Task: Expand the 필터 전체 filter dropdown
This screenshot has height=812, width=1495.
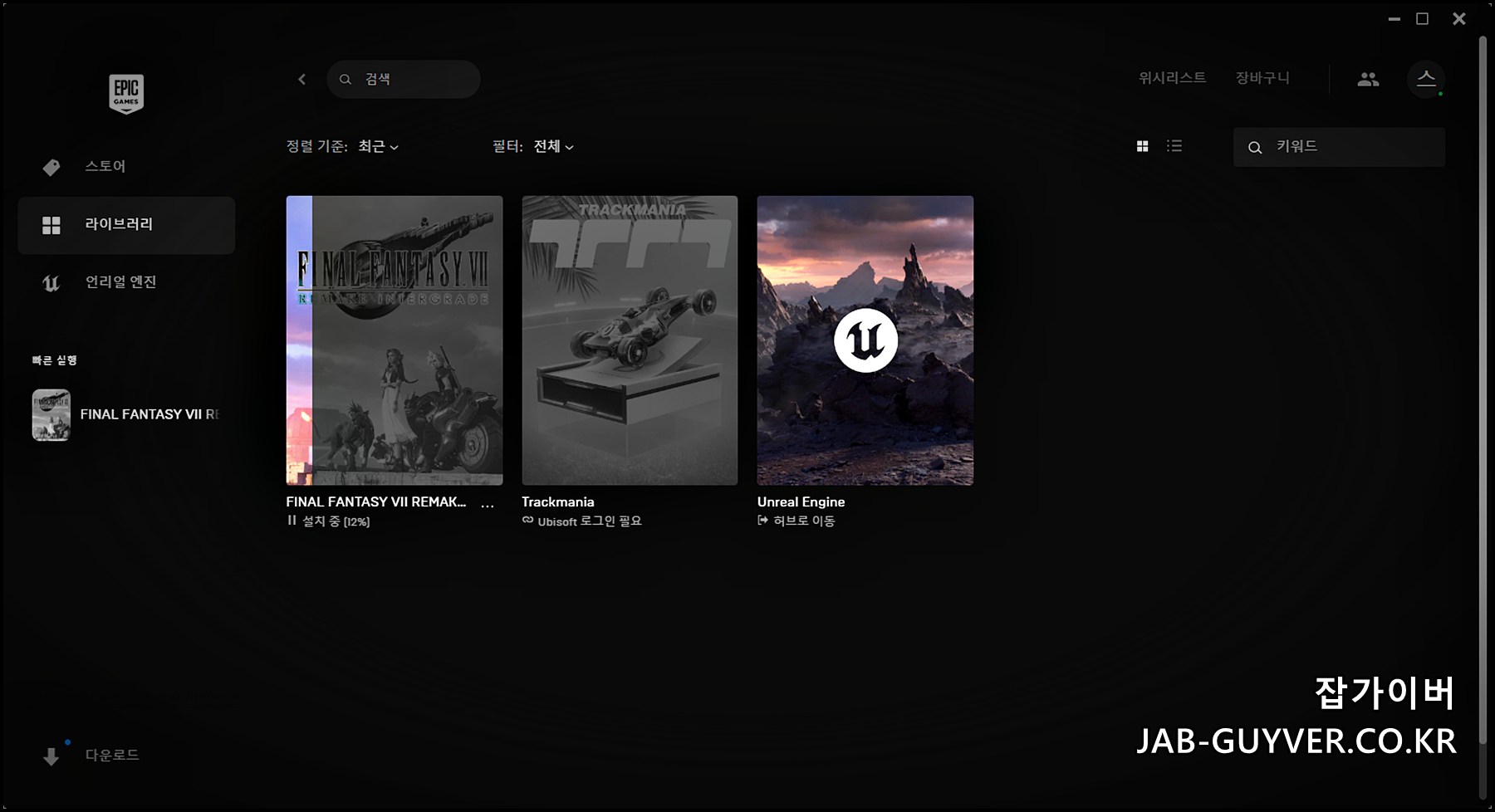Action: (x=553, y=147)
